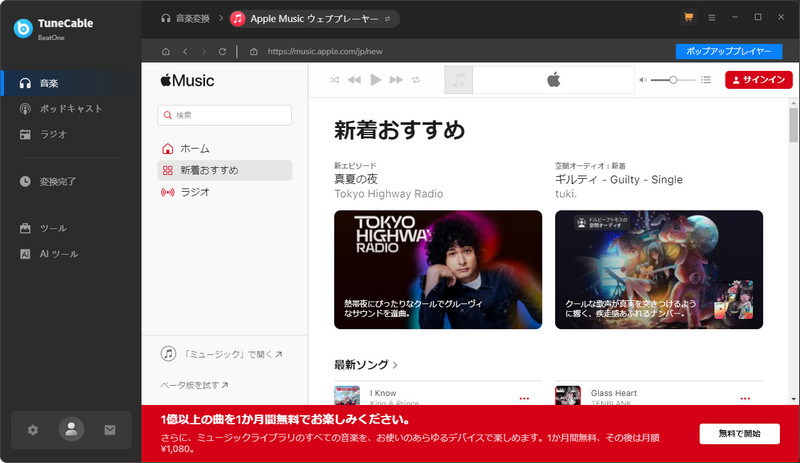Open the mail envelope icon
Screen dimensions: 800x463
coord(110,430)
